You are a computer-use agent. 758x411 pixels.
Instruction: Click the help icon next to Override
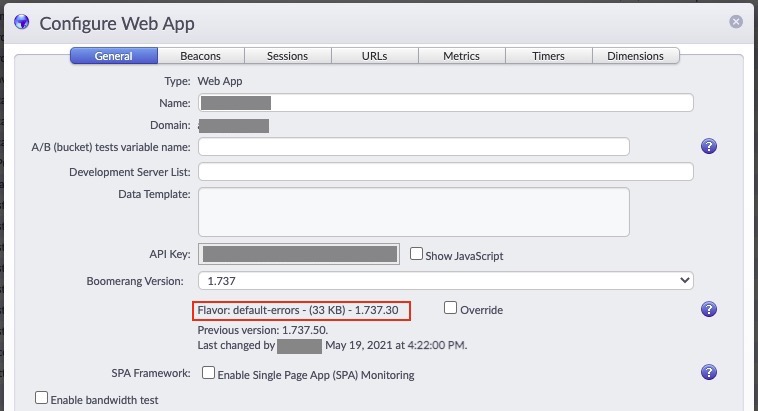pos(709,310)
